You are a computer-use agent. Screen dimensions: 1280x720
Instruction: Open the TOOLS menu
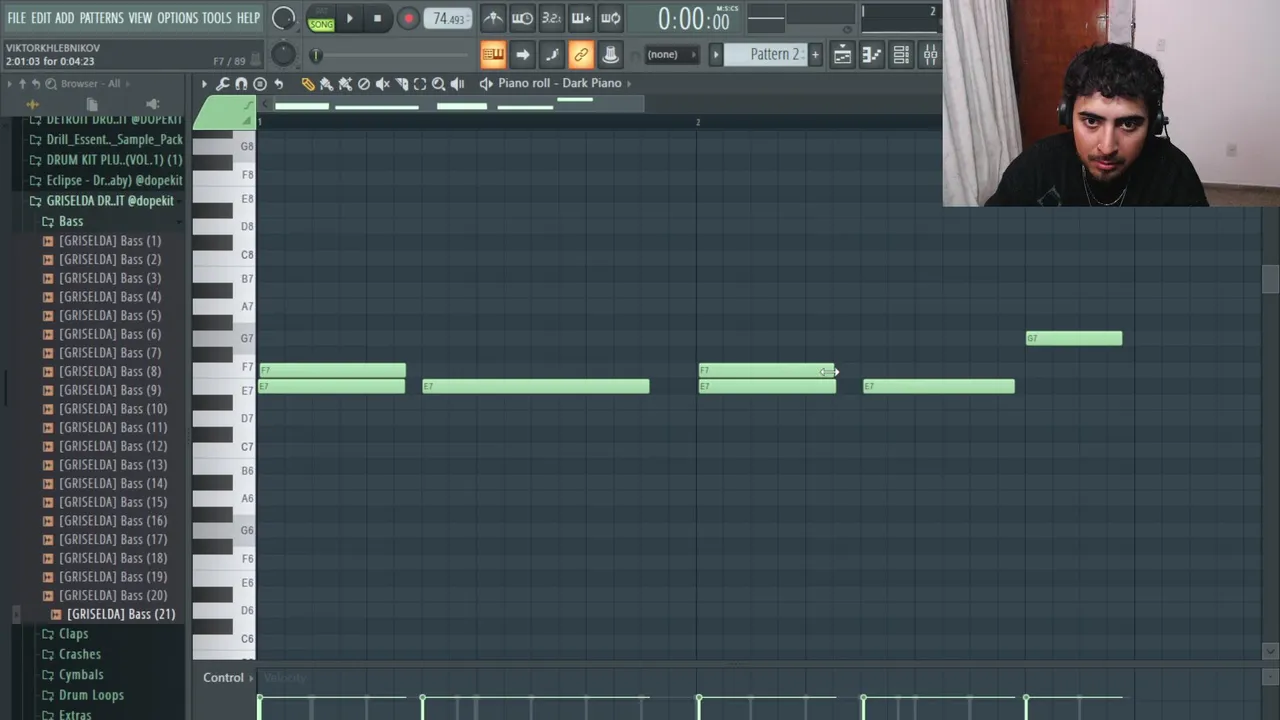pos(217,18)
